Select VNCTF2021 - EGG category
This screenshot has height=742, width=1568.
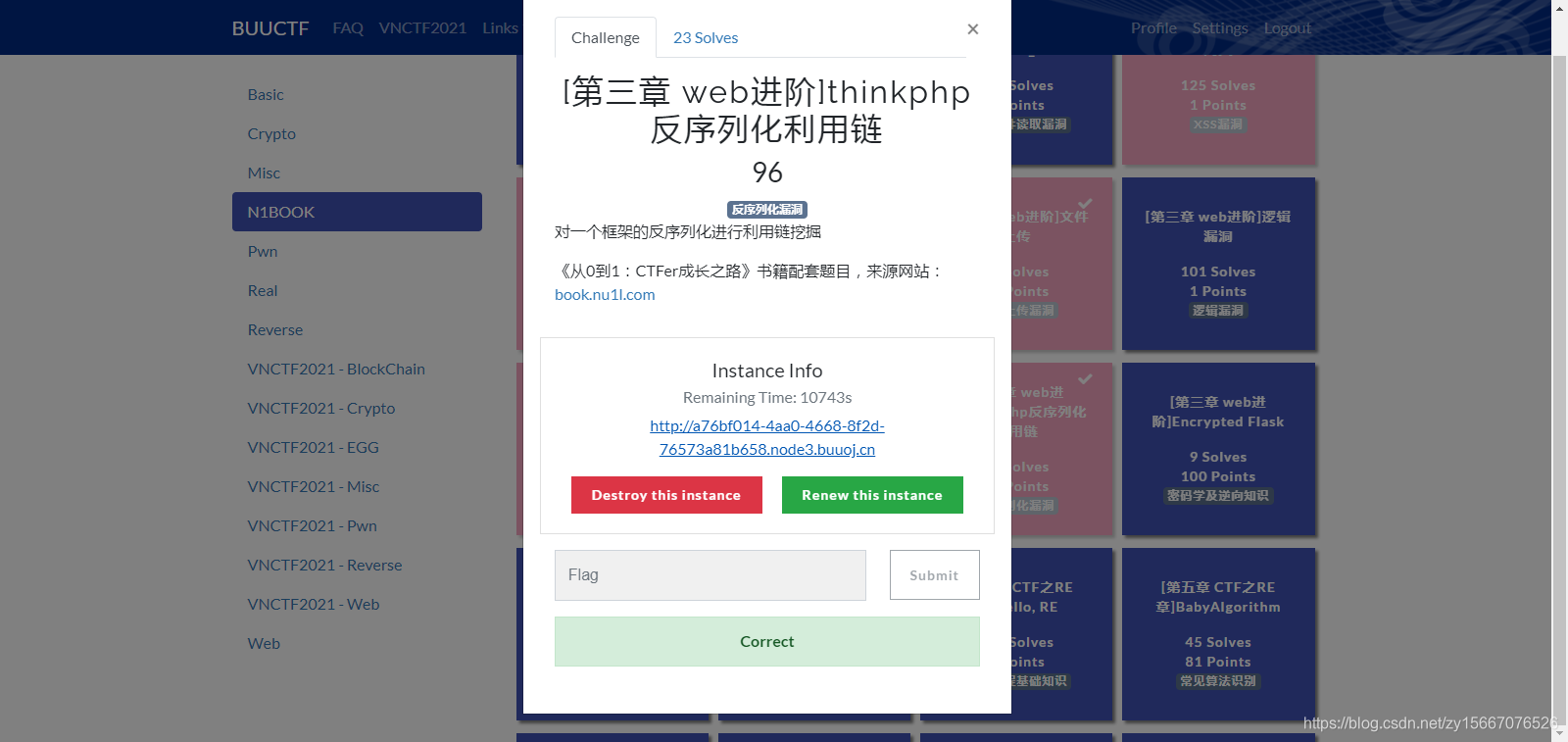[x=357, y=447]
